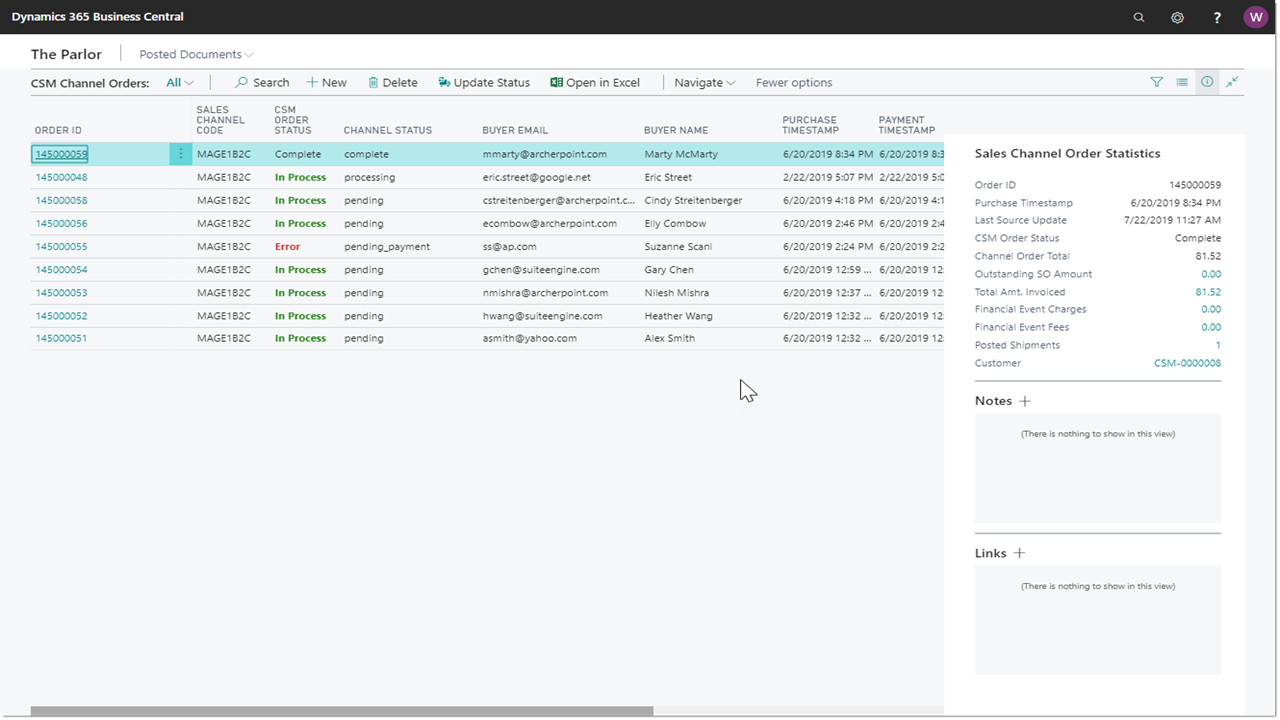
Task: Open order 145000059 link
Action: 61,154
